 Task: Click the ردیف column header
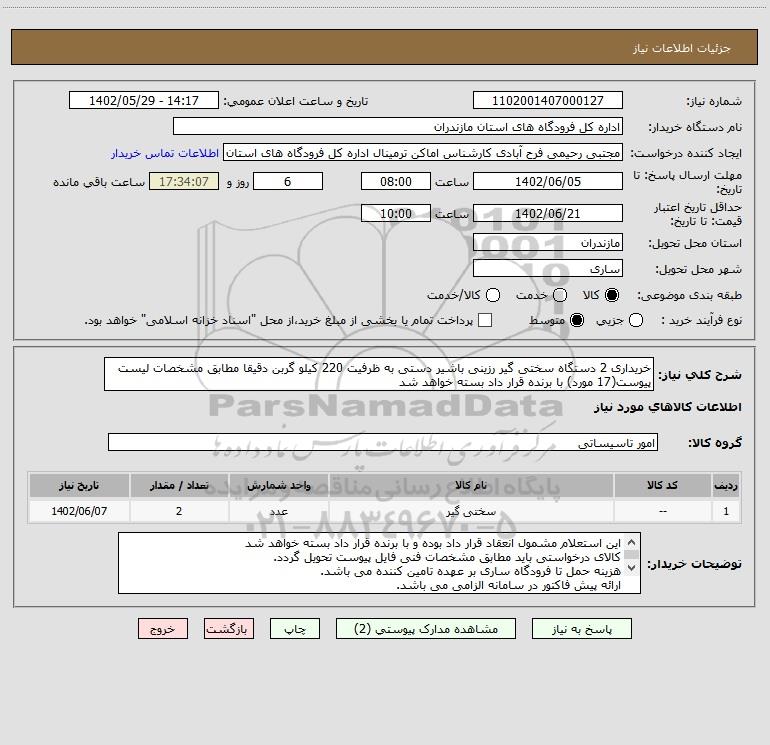click(x=726, y=485)
